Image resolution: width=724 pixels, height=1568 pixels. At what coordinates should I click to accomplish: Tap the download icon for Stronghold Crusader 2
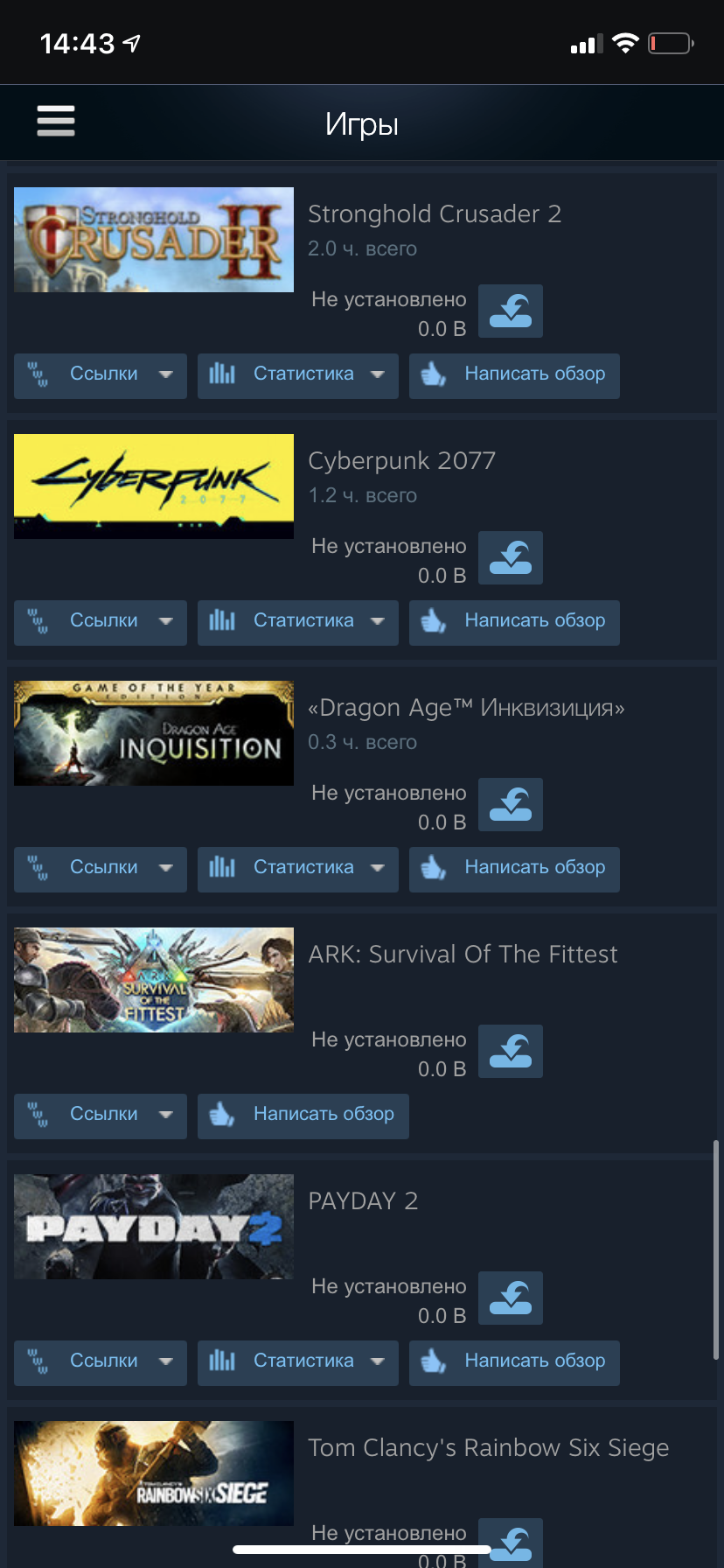(x=511, y=311)
